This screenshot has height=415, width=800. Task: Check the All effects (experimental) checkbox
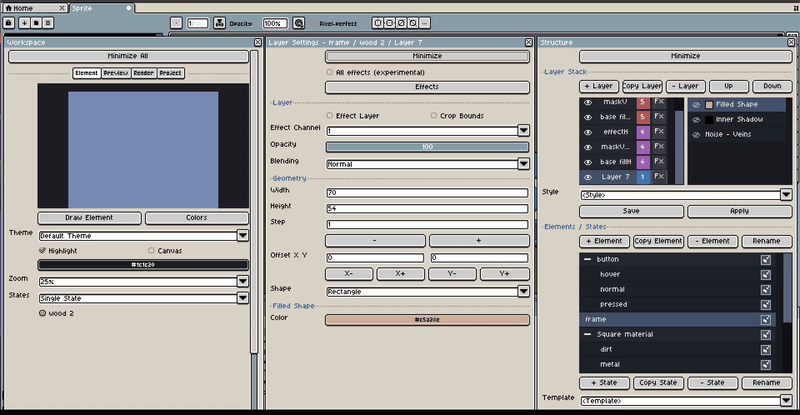coord(329,72)
